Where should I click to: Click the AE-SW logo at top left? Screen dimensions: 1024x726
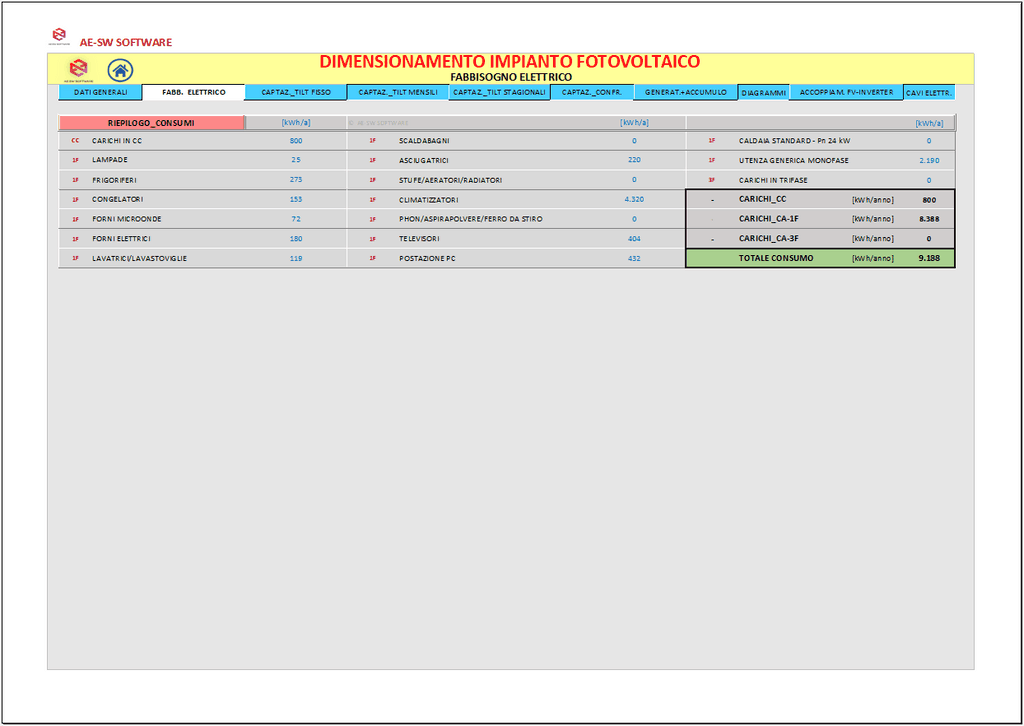(59, 39)
